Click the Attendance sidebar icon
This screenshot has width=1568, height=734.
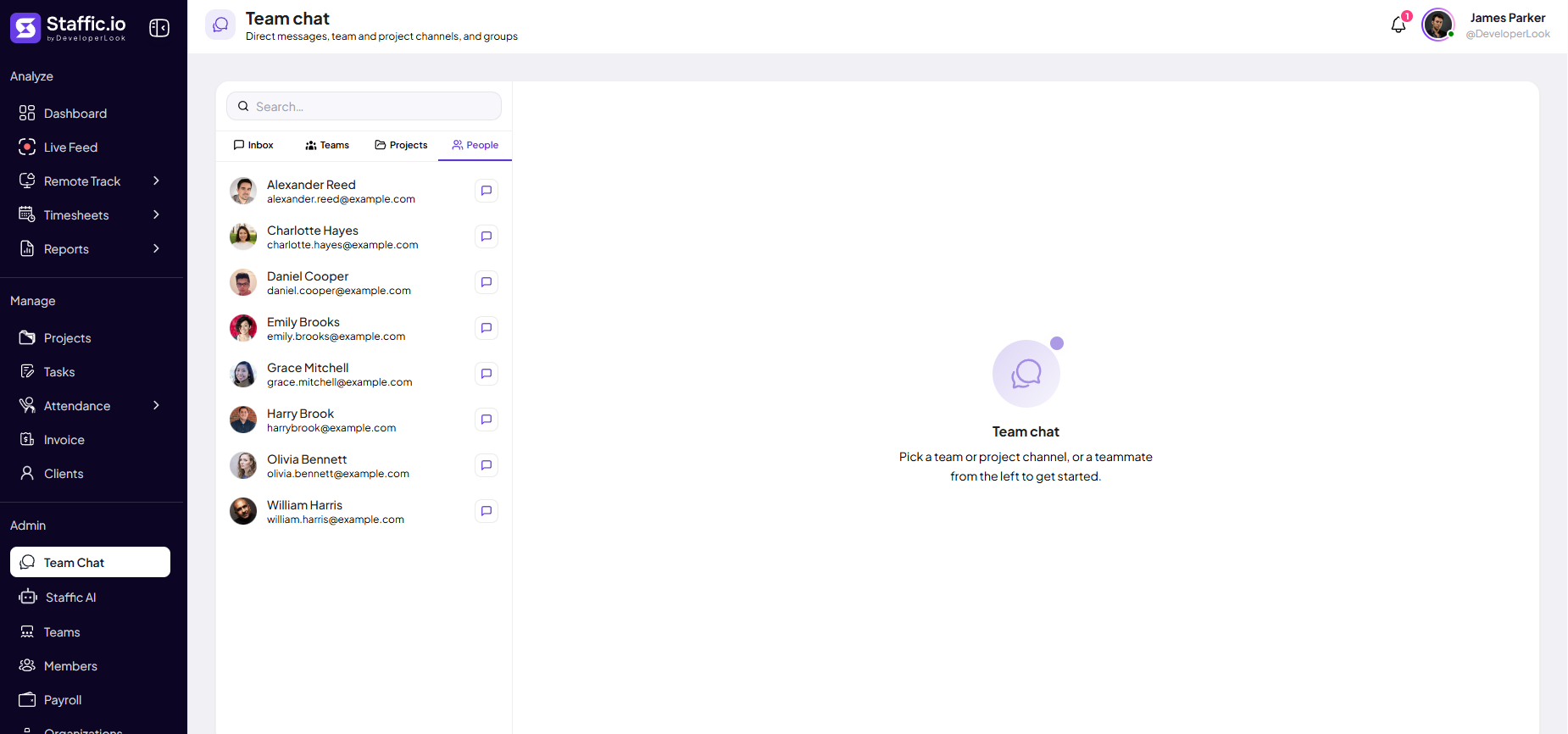click(27, 405)
